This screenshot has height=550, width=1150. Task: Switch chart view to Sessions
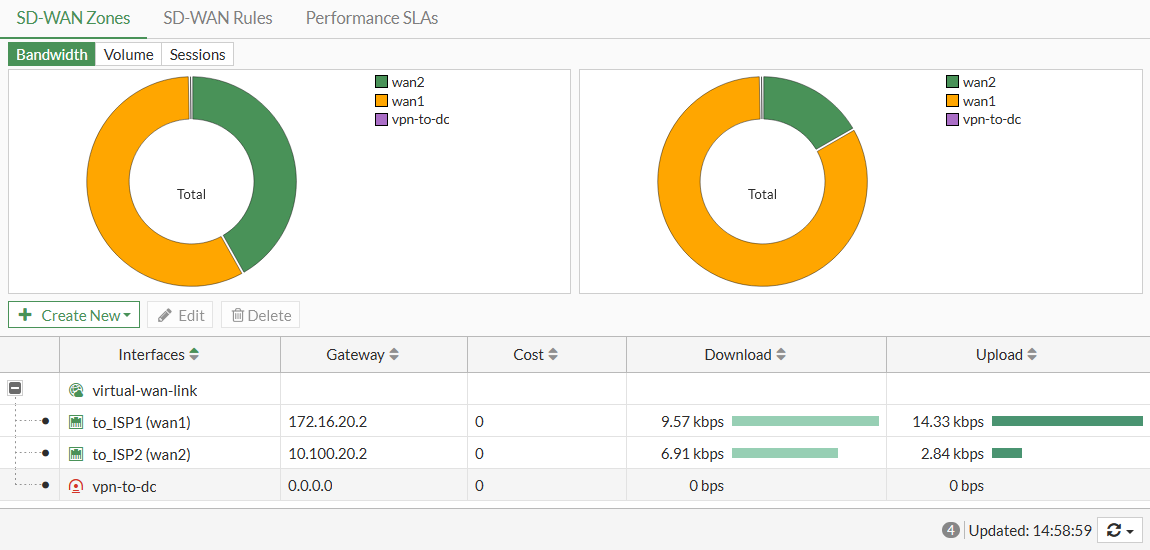(197, 55)
